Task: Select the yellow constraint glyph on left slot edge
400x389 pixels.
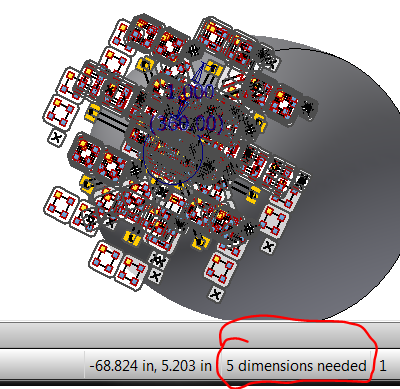Action: click(91, 113)
